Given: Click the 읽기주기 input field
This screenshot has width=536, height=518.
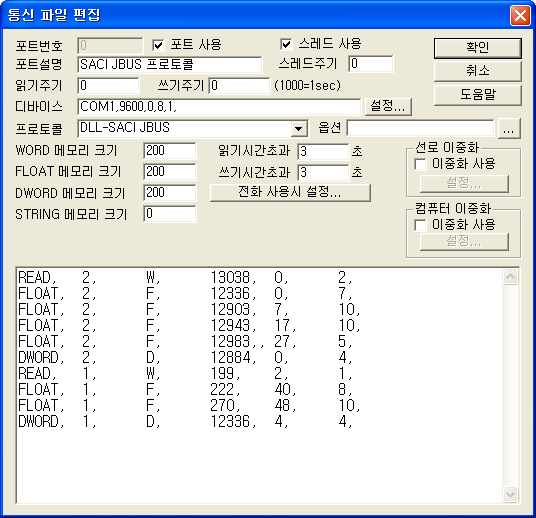Looking at the screenshot, I should (x=108, y=85).
